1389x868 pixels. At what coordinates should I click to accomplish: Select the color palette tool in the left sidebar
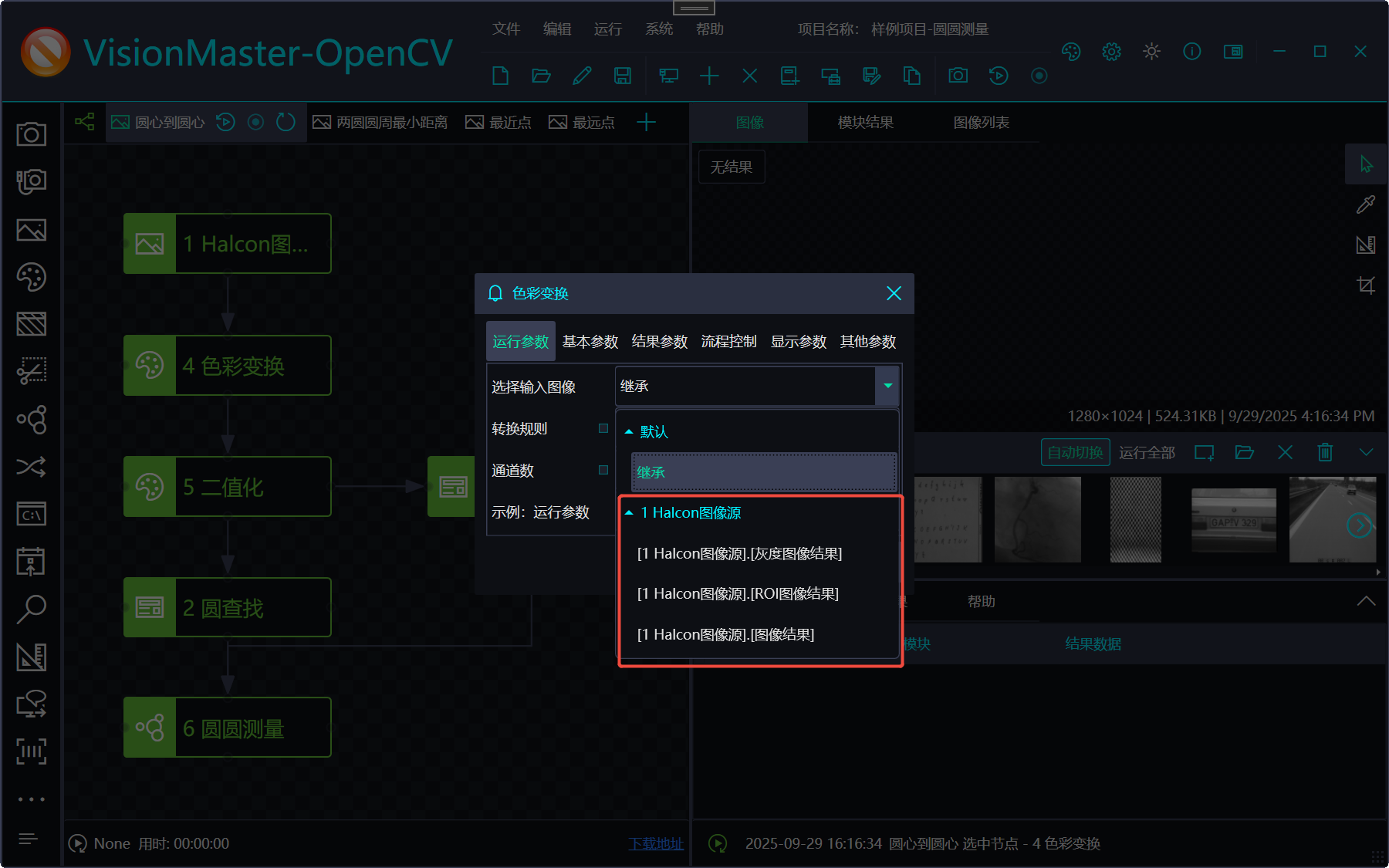[32, 277]
